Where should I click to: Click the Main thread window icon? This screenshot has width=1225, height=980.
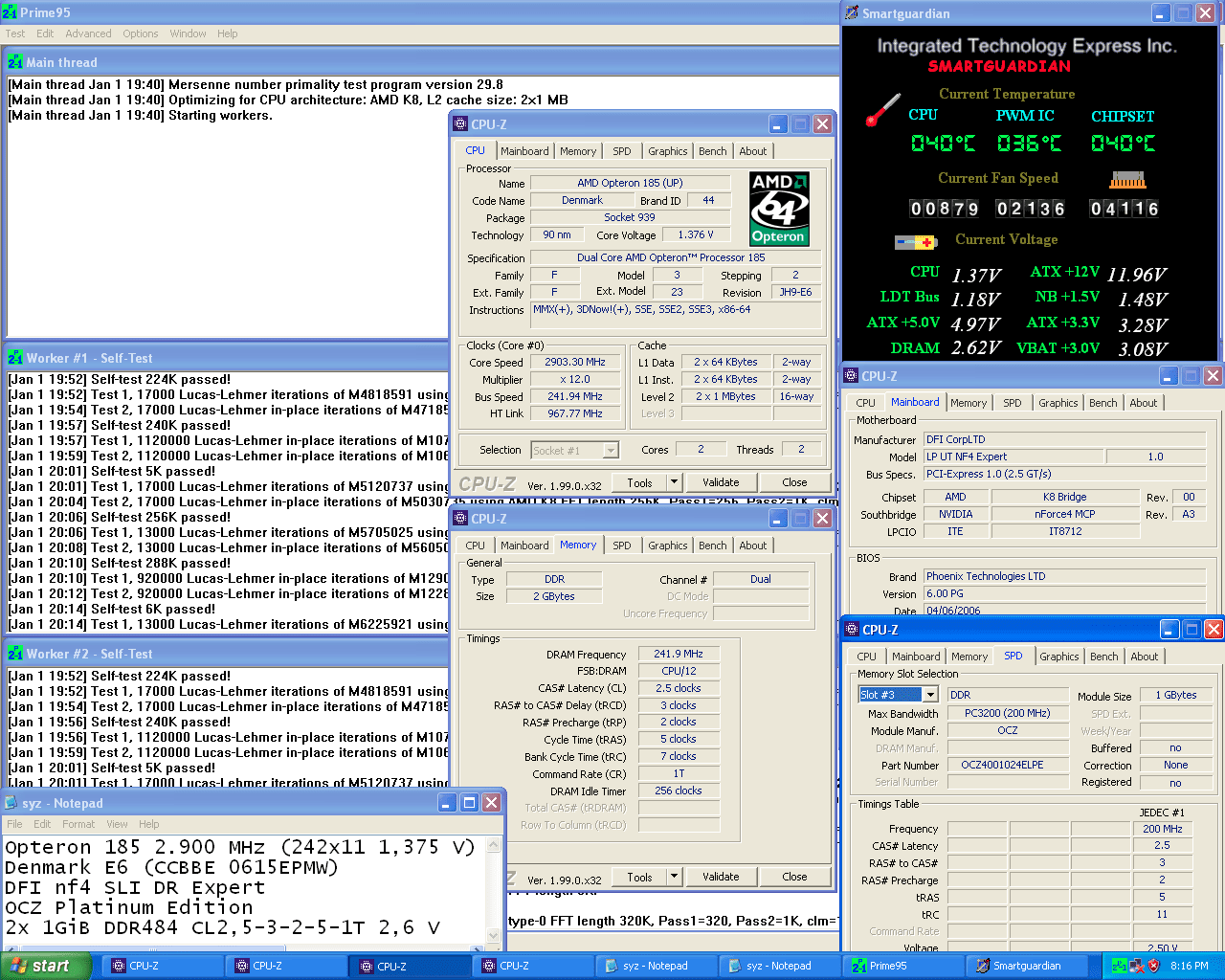pos(14,61)
